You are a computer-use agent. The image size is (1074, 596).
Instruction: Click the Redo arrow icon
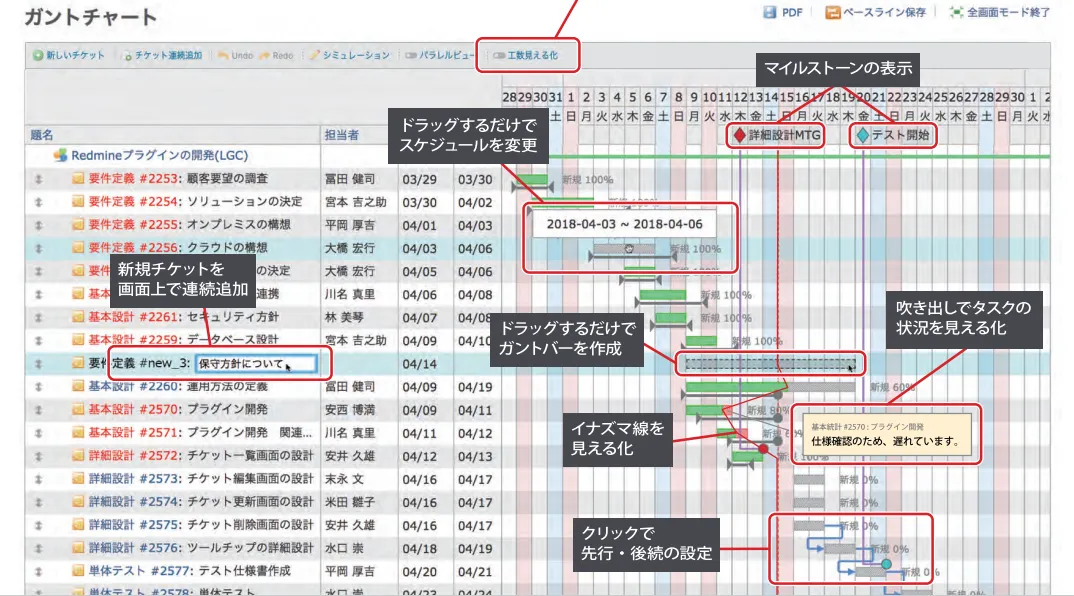click(x=264, y=55)
